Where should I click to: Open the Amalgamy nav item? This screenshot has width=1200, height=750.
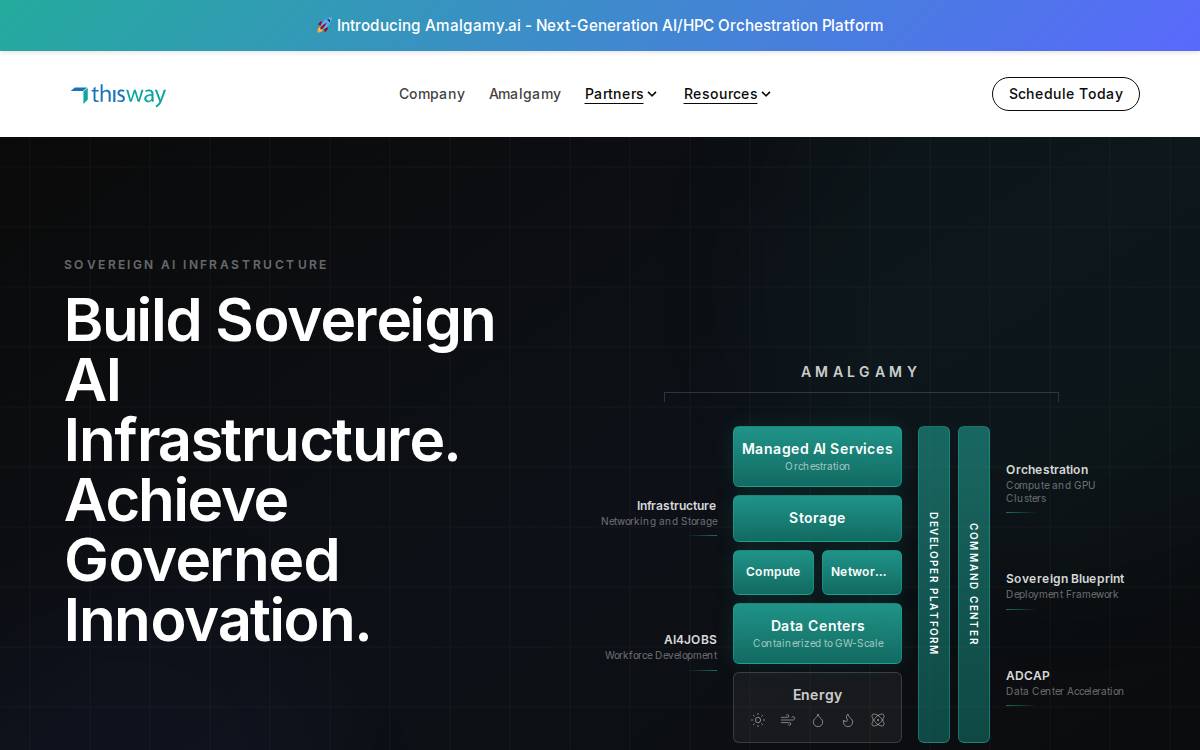(x=525, y=94)
